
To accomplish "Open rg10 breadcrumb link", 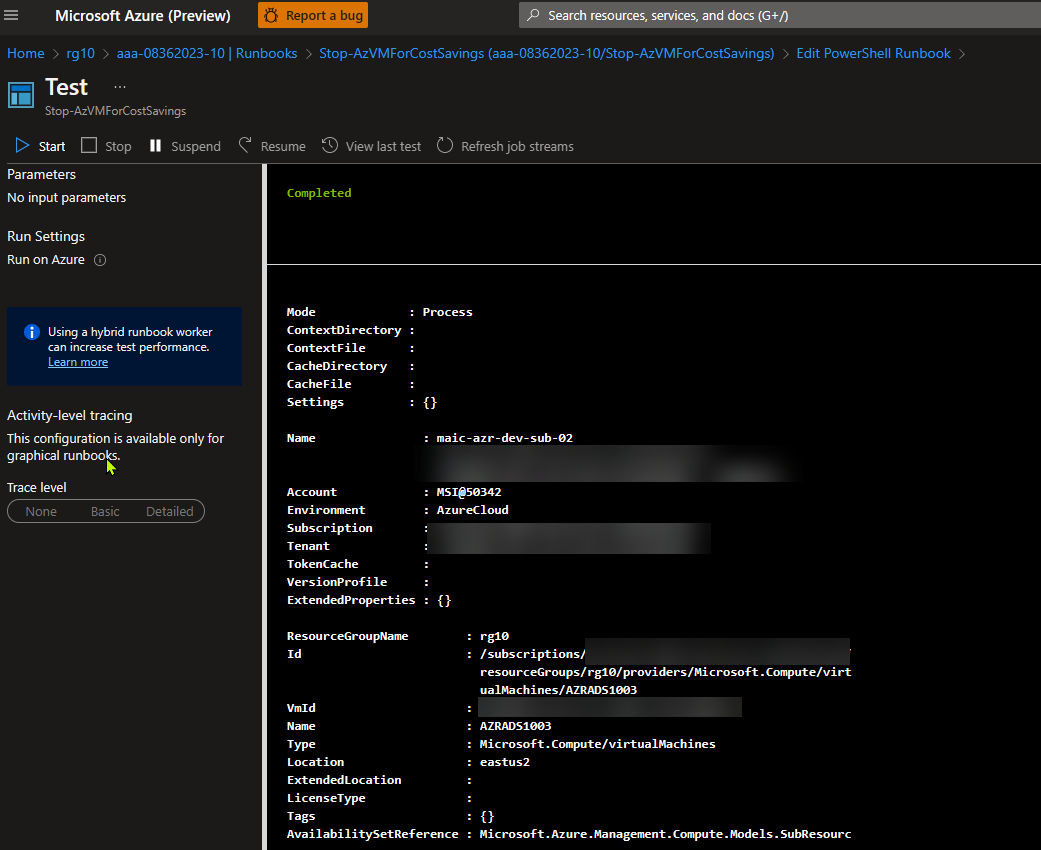I will tap(80, 53).
